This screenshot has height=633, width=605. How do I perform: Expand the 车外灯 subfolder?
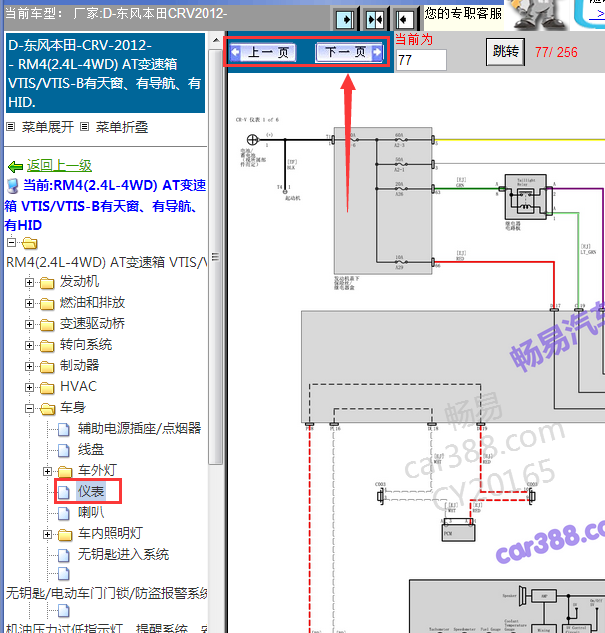pyautogui.click(x=47, y=471)
